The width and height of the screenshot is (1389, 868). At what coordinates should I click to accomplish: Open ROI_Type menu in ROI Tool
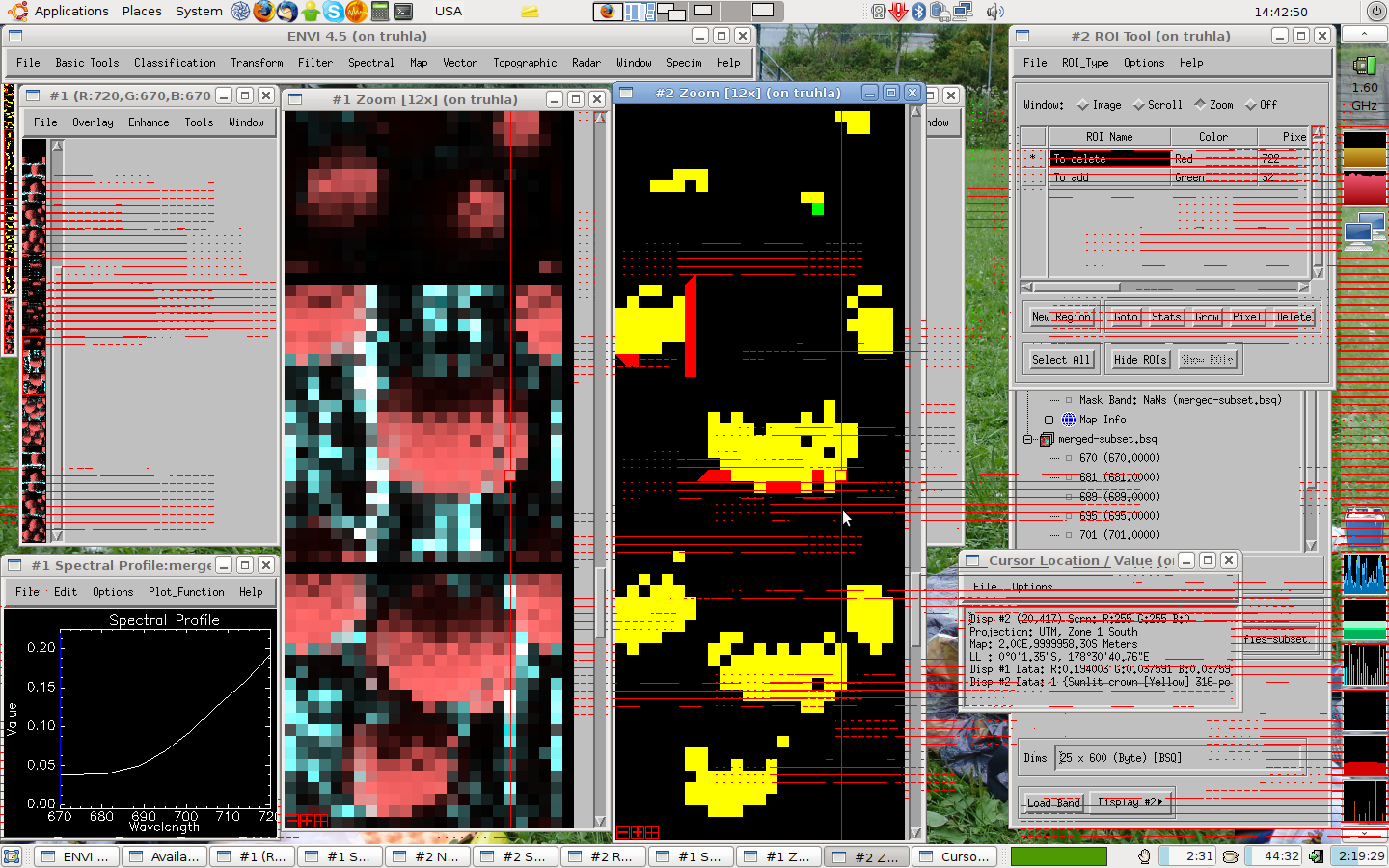pos(1085,63)
